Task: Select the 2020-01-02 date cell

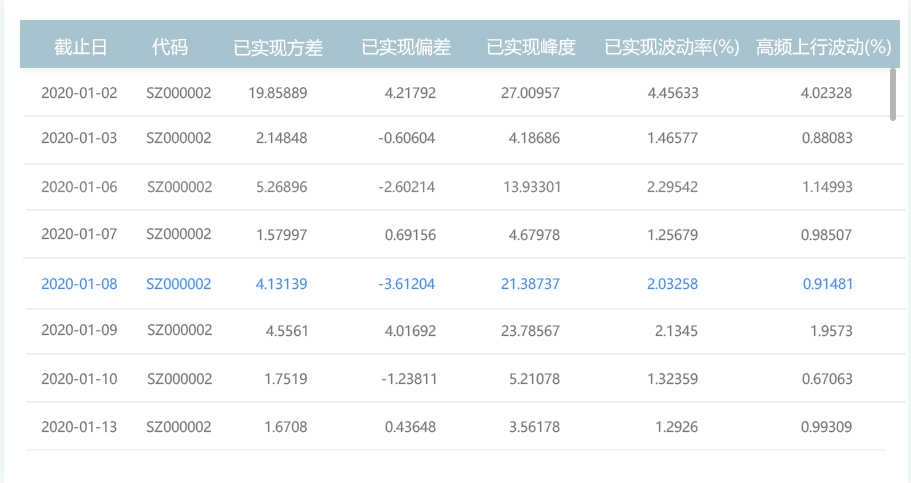Action: coord(79,93)
